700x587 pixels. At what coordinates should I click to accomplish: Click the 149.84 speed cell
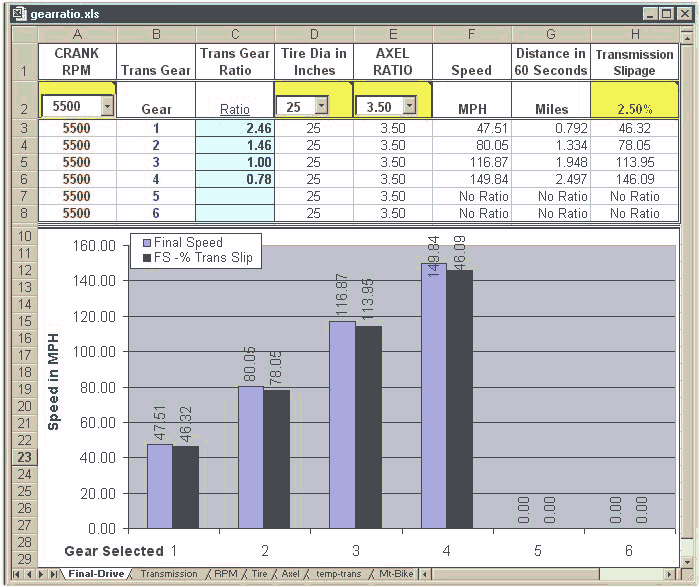tap(472, 179)
